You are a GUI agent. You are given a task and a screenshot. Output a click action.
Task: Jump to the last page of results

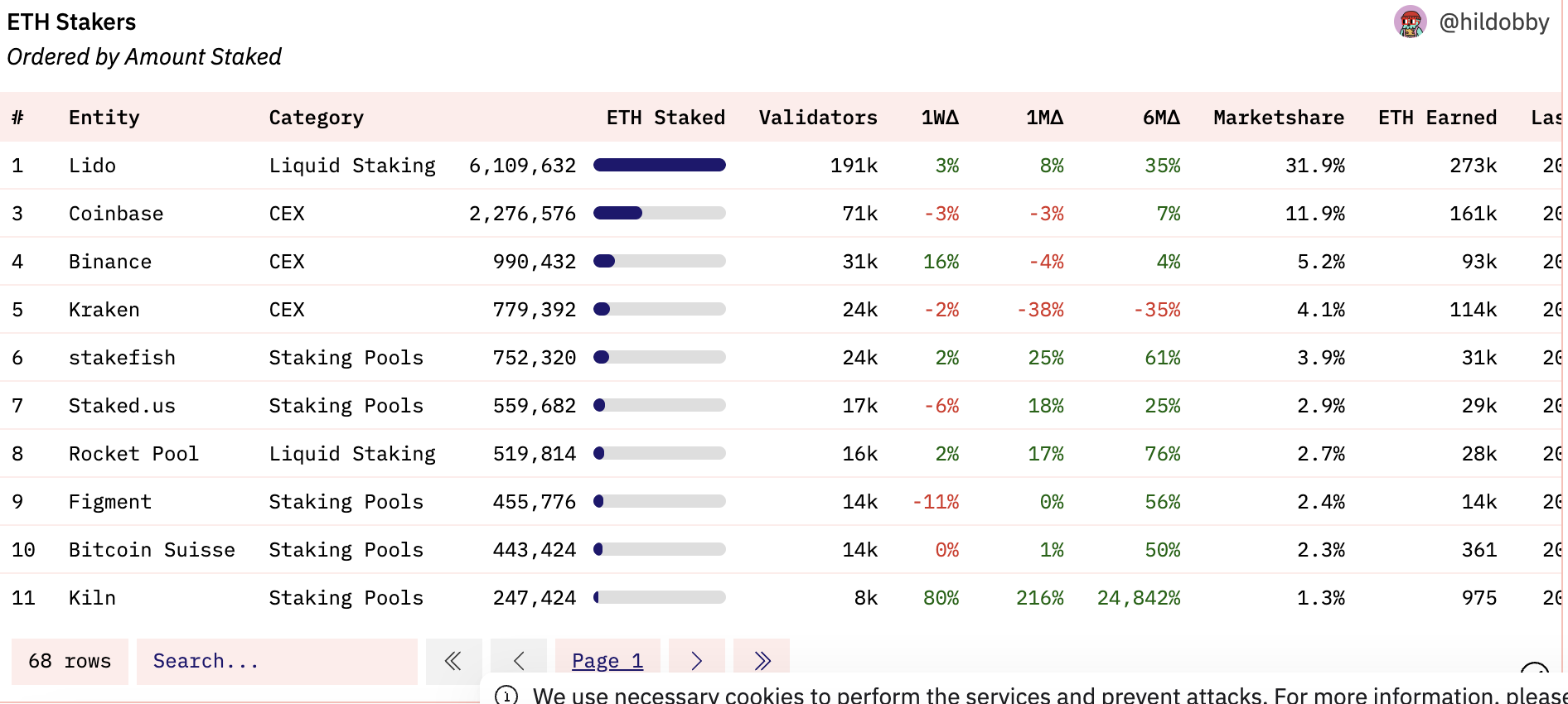(x=762, y=660)
